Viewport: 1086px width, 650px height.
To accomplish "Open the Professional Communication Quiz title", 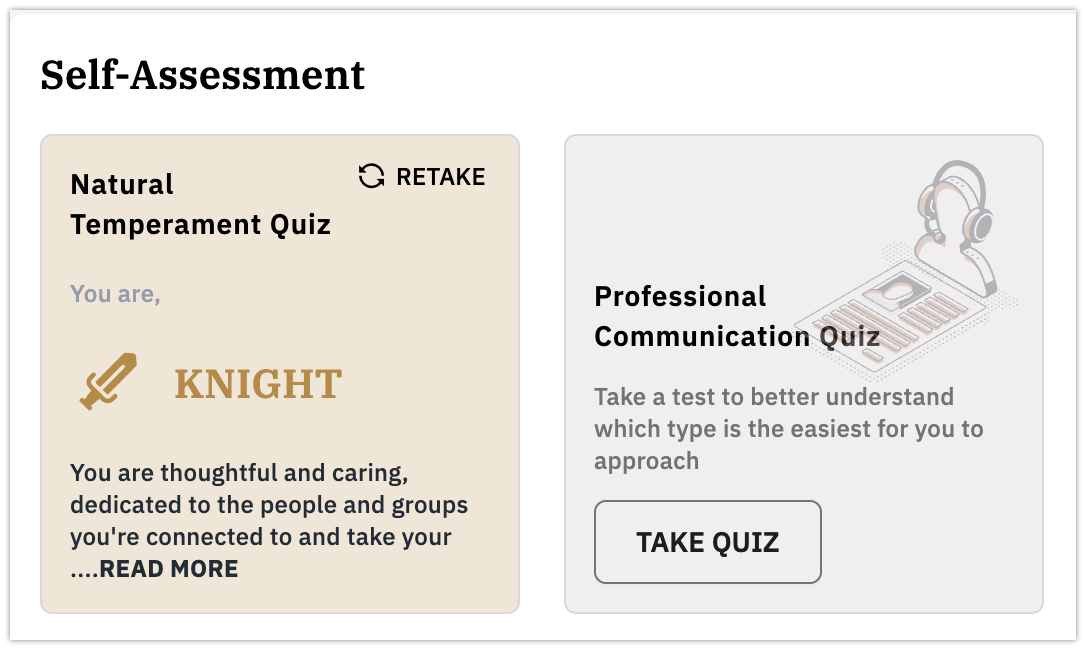I will point(737,317).
